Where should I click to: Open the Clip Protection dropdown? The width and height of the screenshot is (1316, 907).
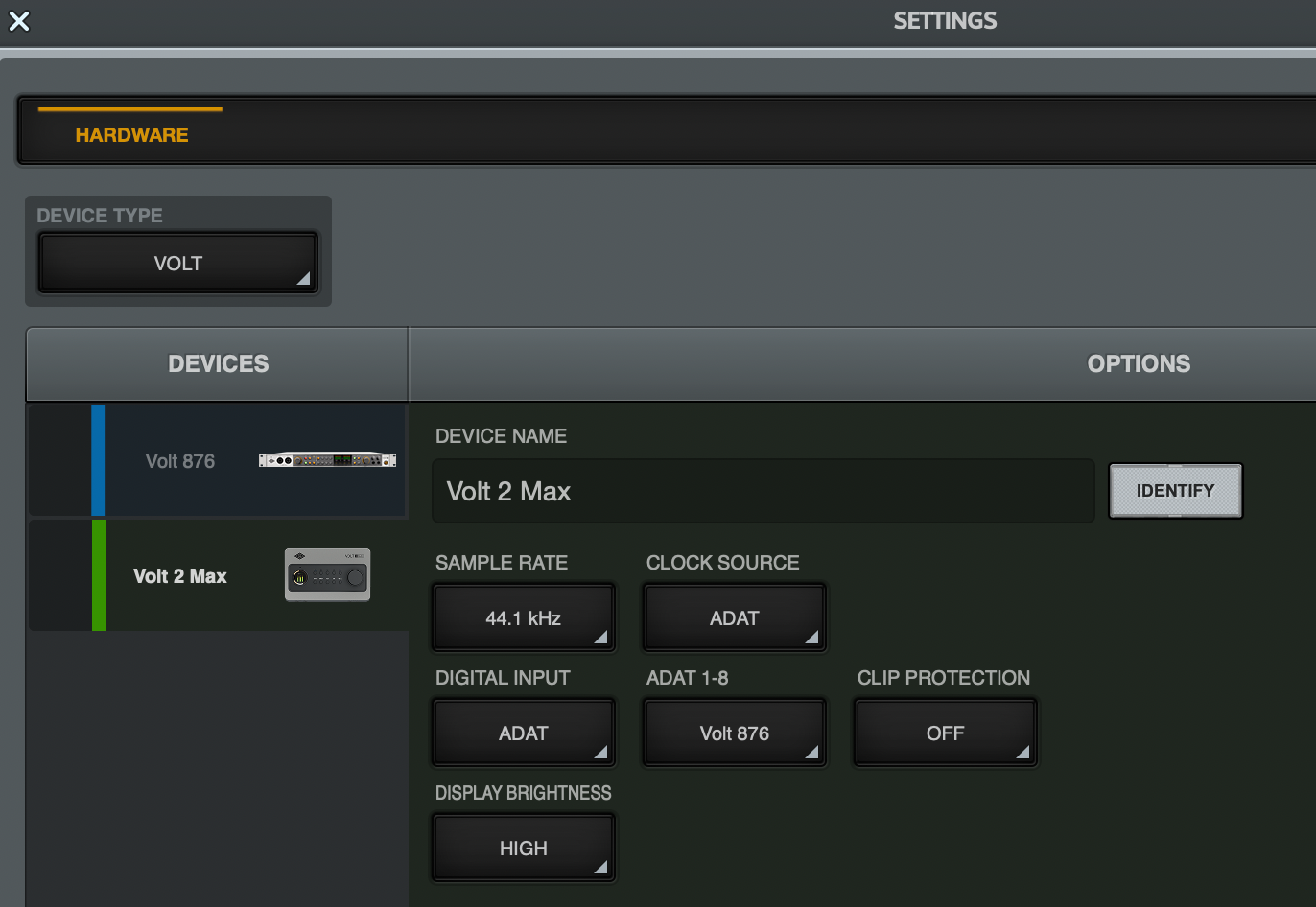coord(946,733)
